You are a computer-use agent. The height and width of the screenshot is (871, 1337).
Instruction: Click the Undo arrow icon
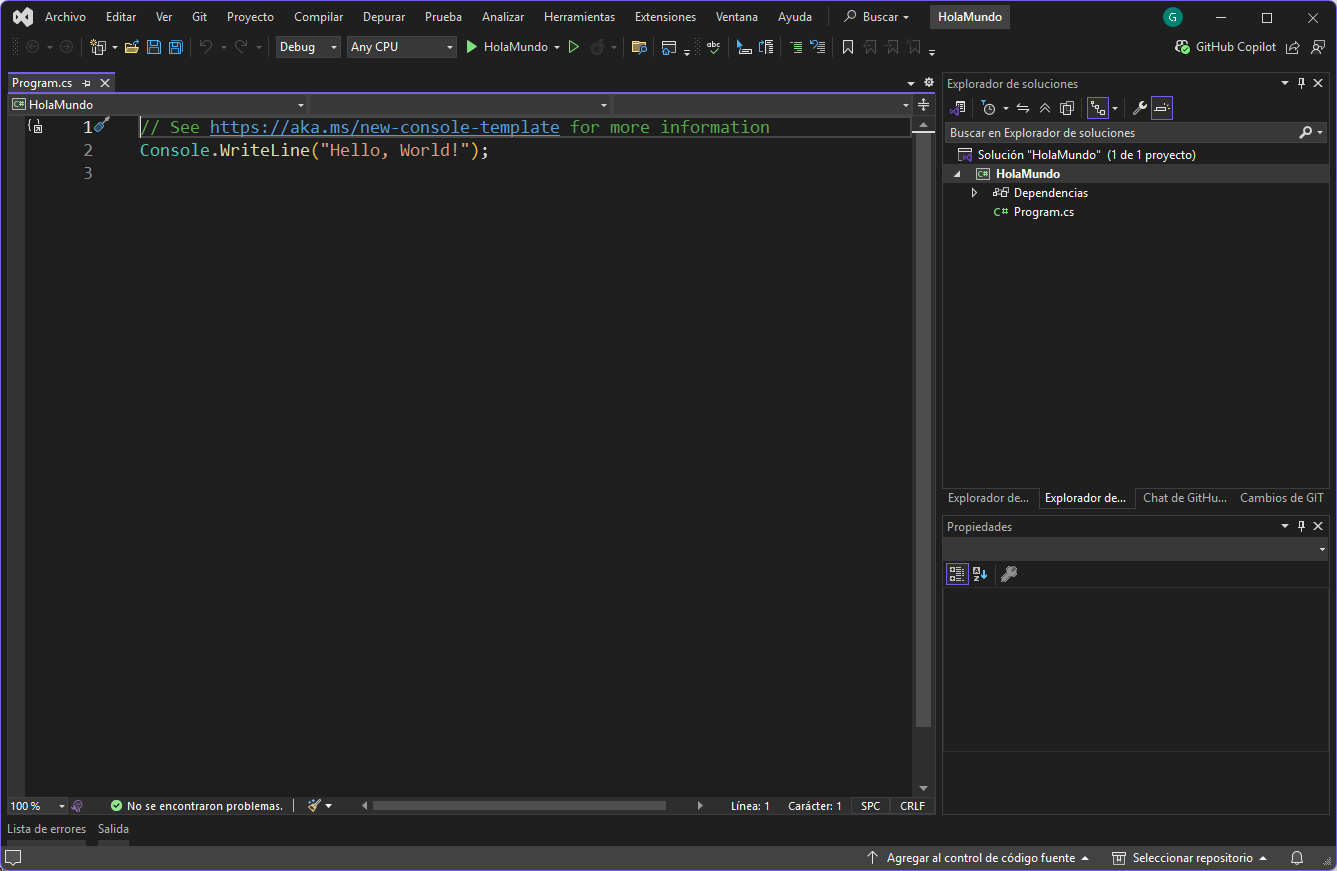(206, 47)
